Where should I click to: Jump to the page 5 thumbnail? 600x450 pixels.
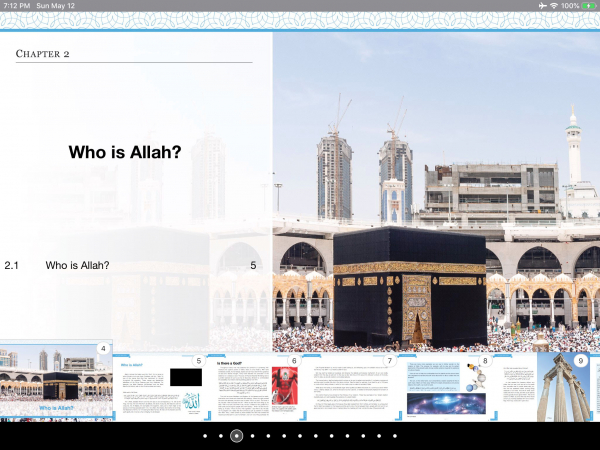pyautogui.click(x=160, y=385)
